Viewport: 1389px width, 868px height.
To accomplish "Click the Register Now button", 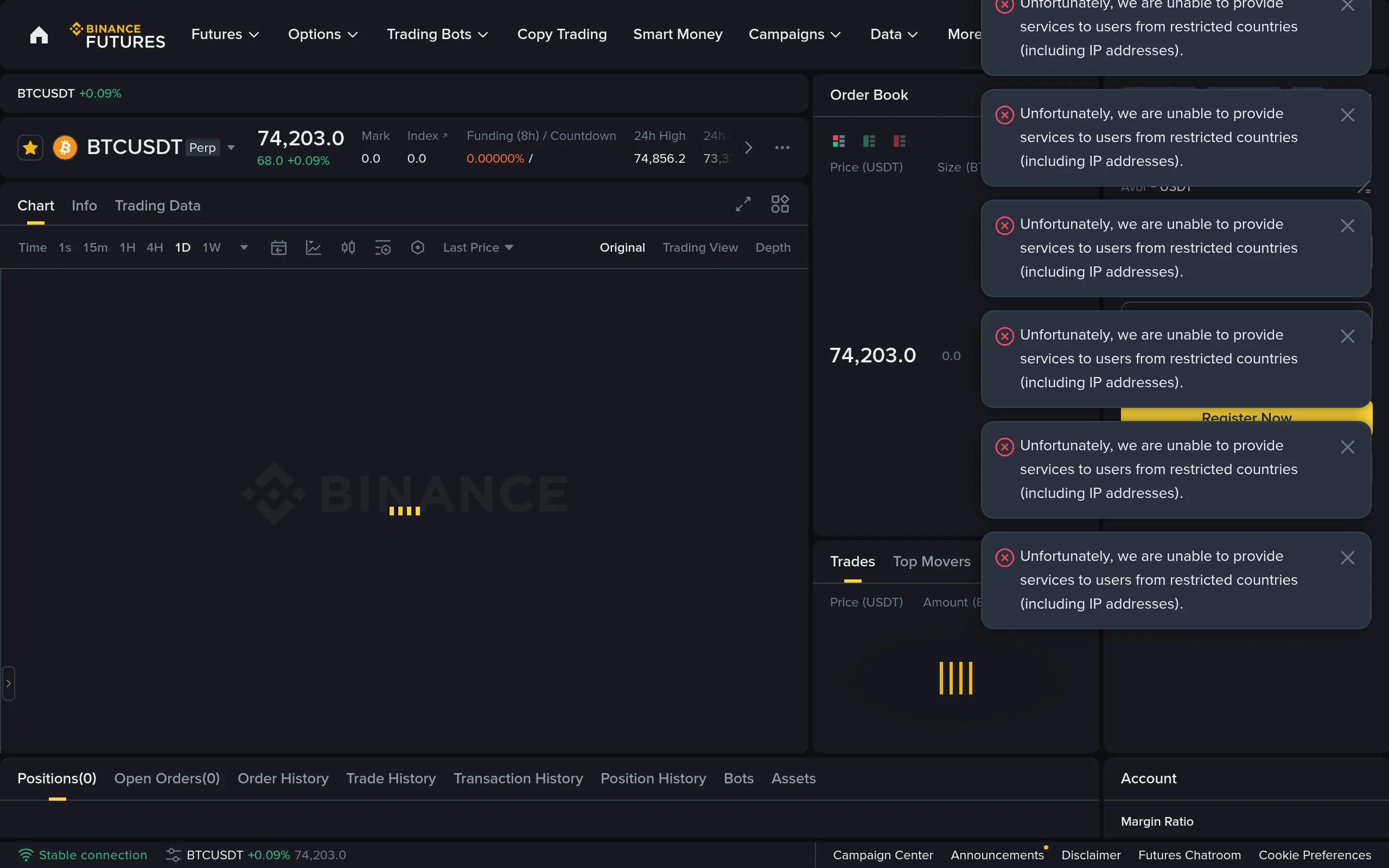I will click(x=1246, y=418).
